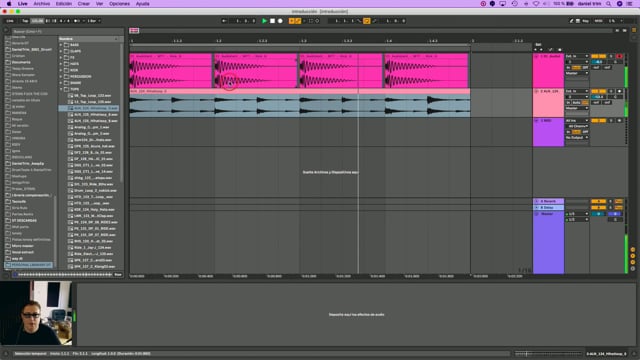Click the Tap tempo button

pos(25,21)
